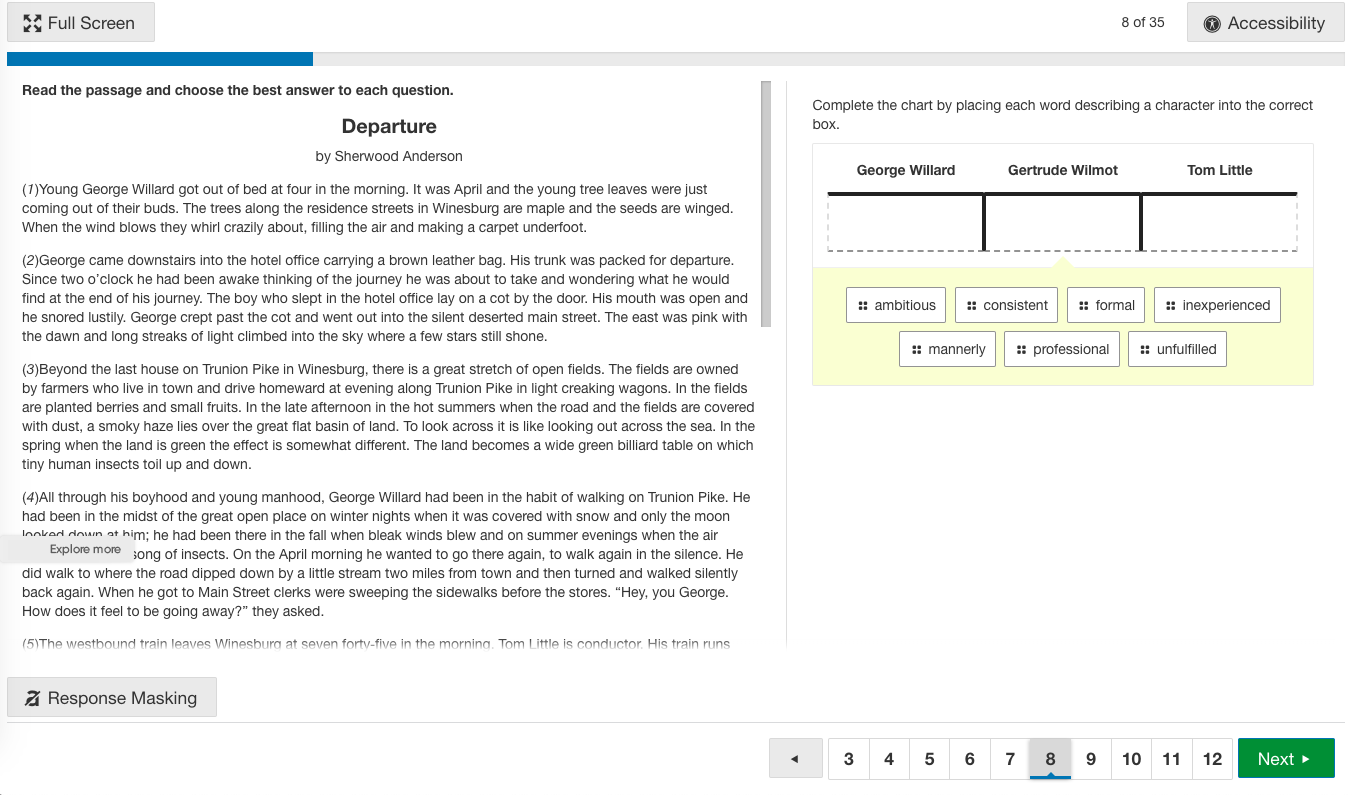Click the '8 of 35' question counter
This screenshot has height=795, width=1352.
(x=1143, y=22)
